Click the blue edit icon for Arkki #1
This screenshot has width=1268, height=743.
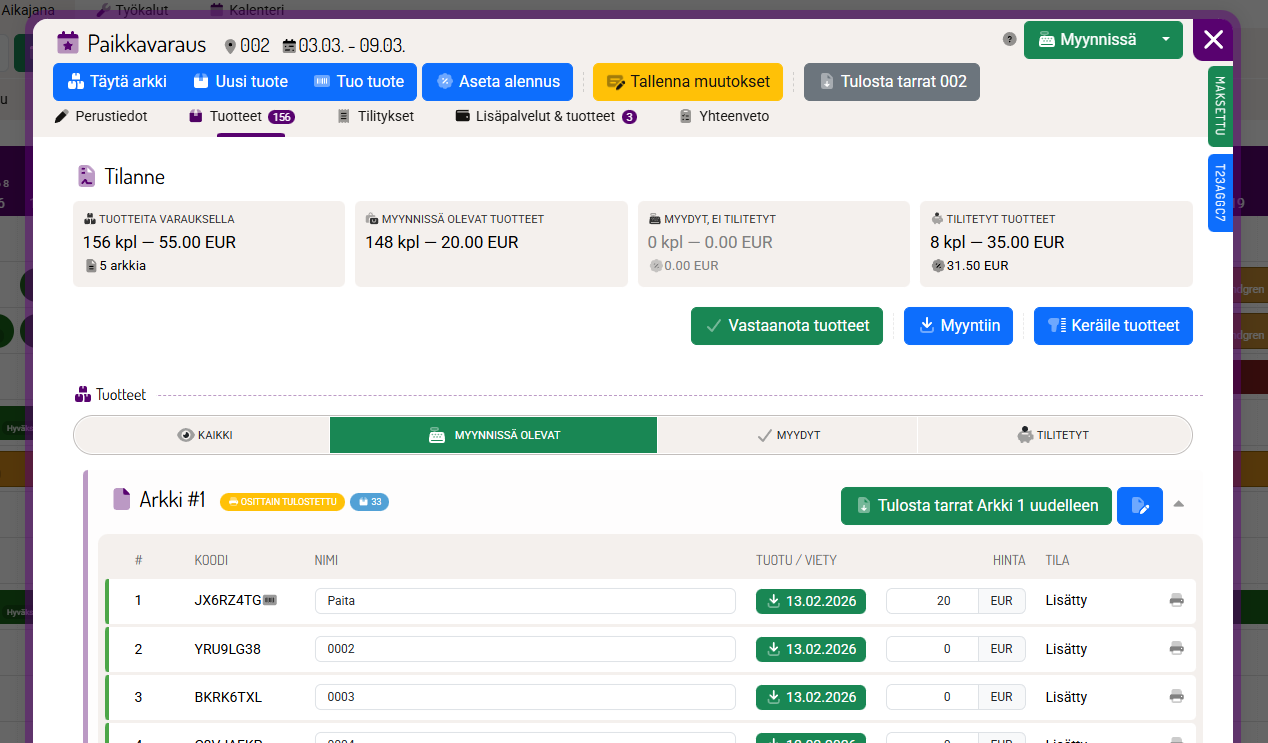pos(1139,506)
